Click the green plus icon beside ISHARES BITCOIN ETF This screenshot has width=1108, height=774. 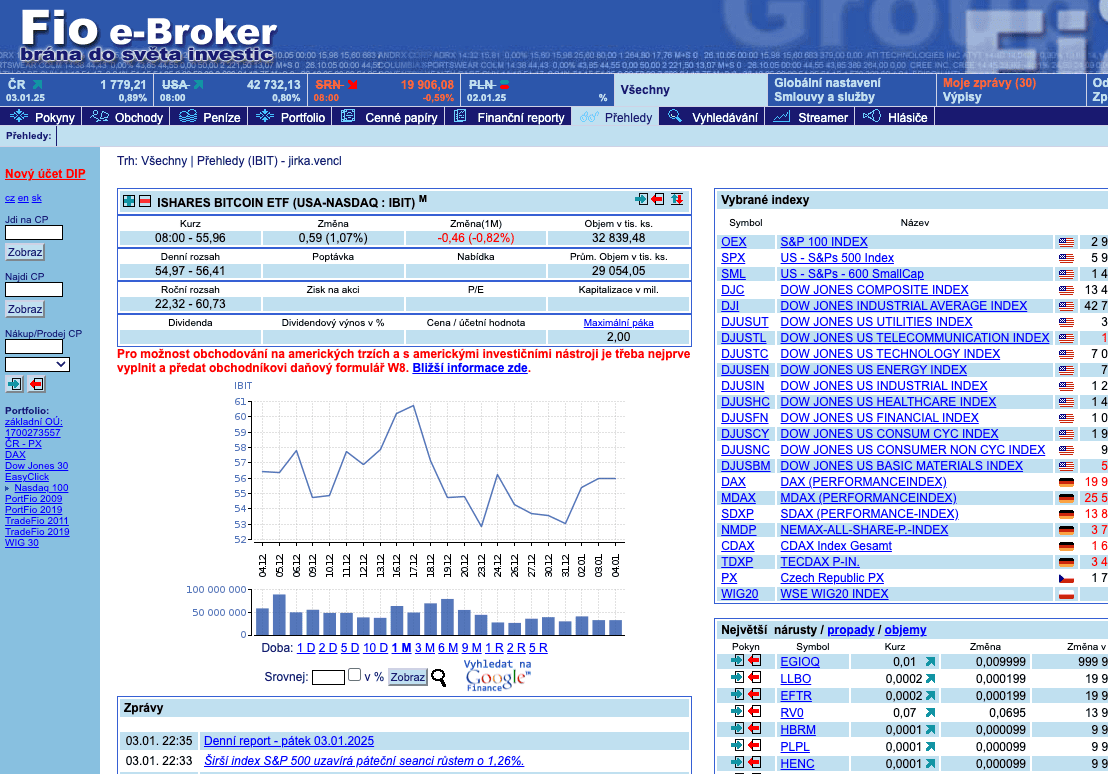(x=129, y=202)
